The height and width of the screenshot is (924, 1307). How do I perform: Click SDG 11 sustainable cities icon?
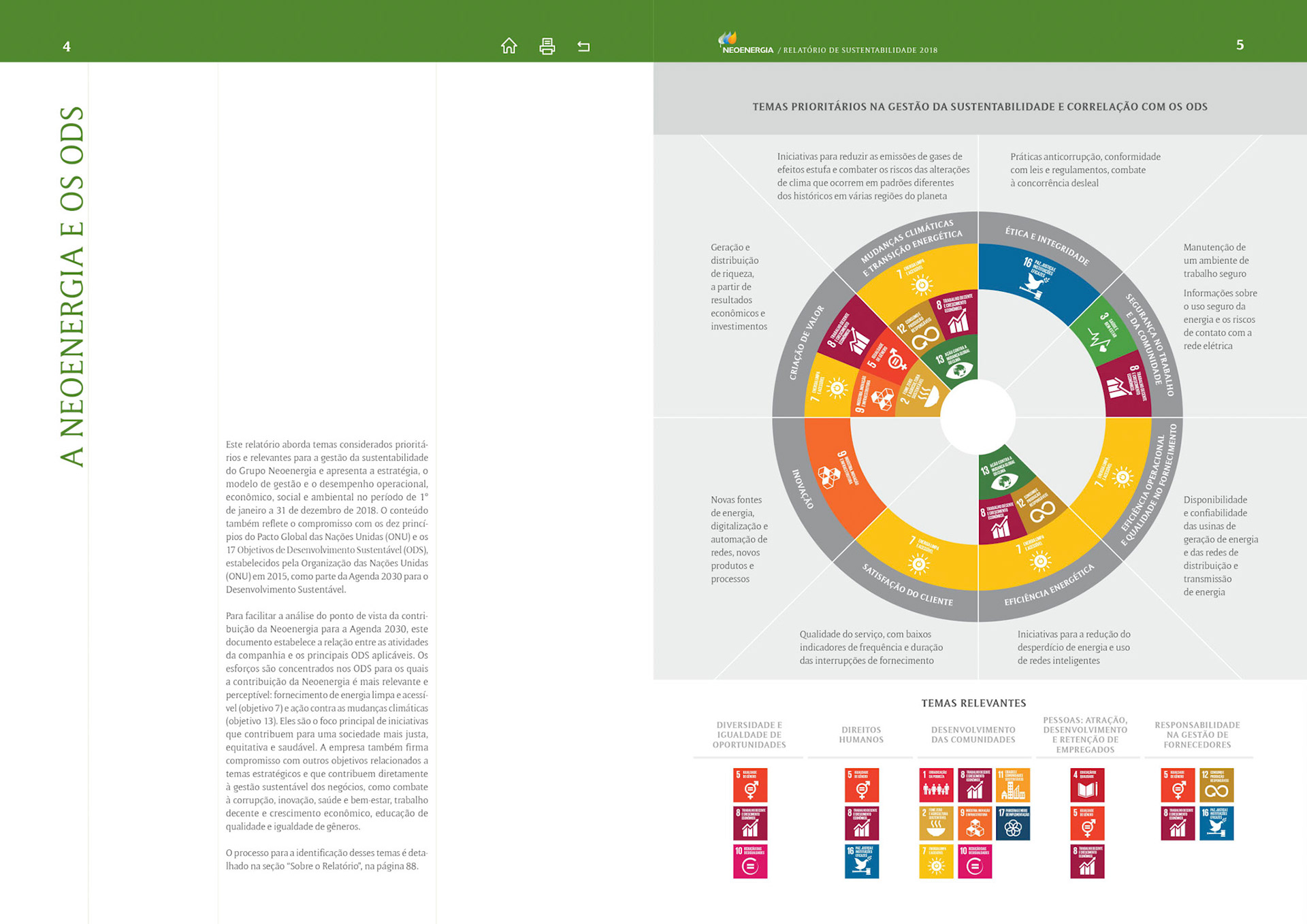tap(1012, 785)
